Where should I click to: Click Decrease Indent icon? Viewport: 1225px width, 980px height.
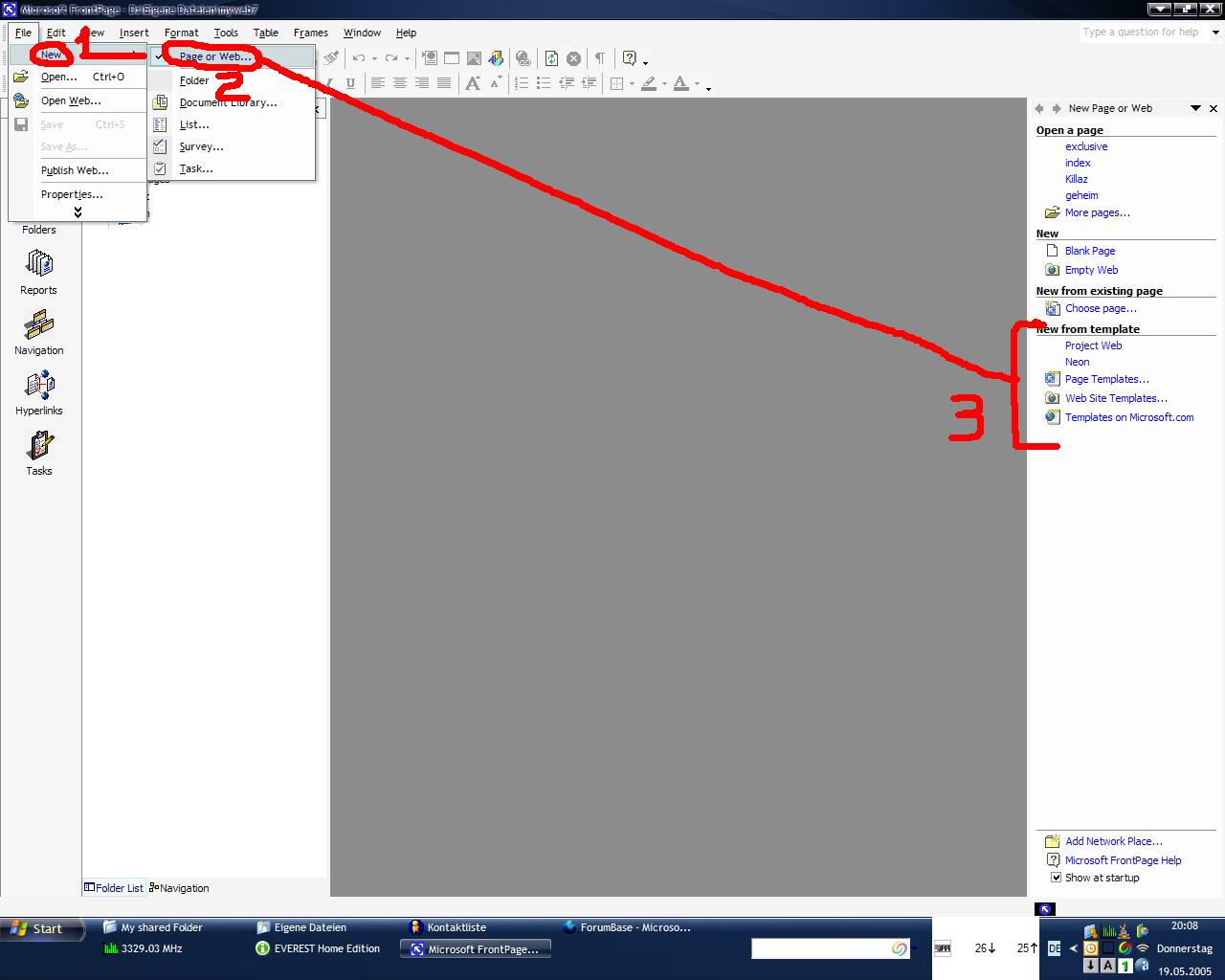(x=567, y=83)
